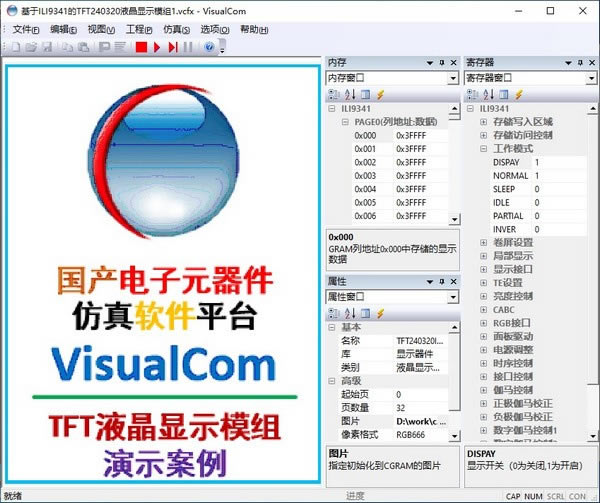Collapse the 基本 property category
Screen dimensions: 600x503
click(x=332, y=327)
